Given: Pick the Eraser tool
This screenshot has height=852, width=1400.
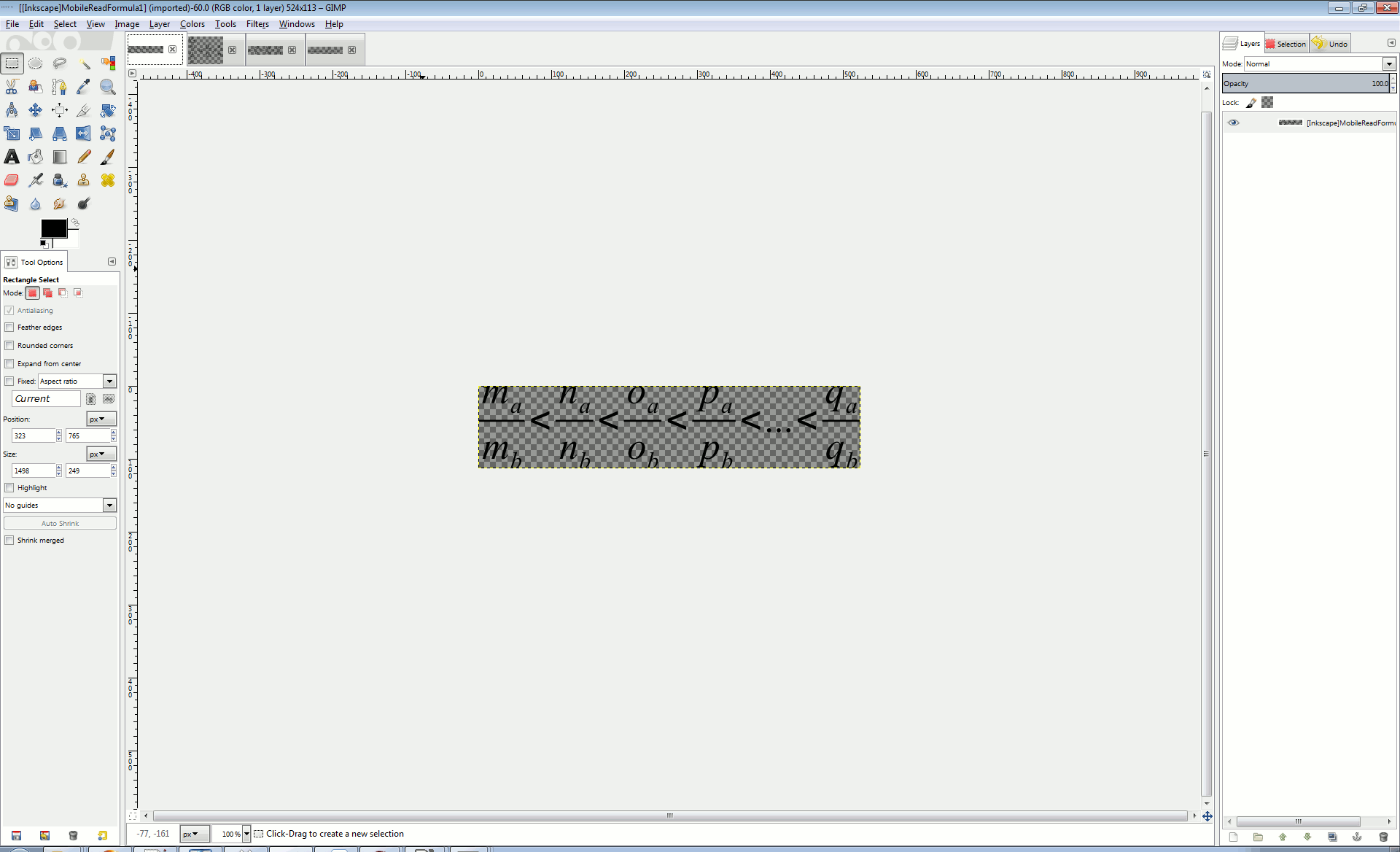Looking at the screenshot, I should click(12, 180).
